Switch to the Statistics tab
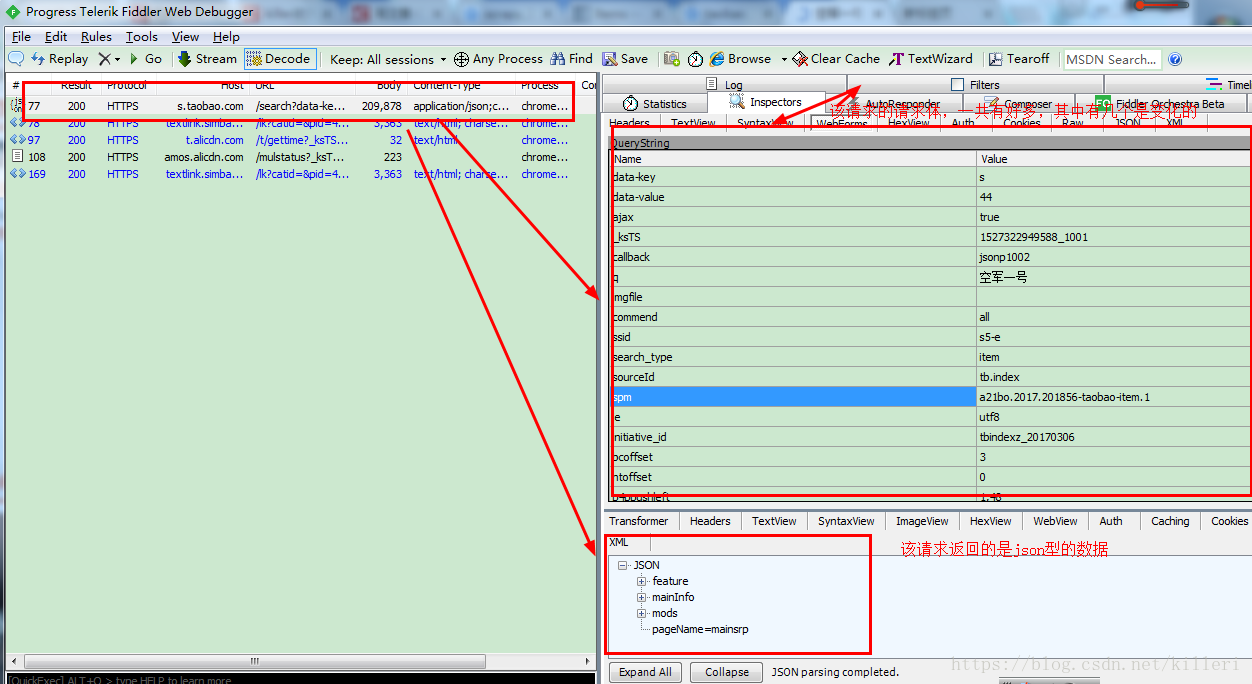This screenshot has width=1252, height=684. coord(655,104)
